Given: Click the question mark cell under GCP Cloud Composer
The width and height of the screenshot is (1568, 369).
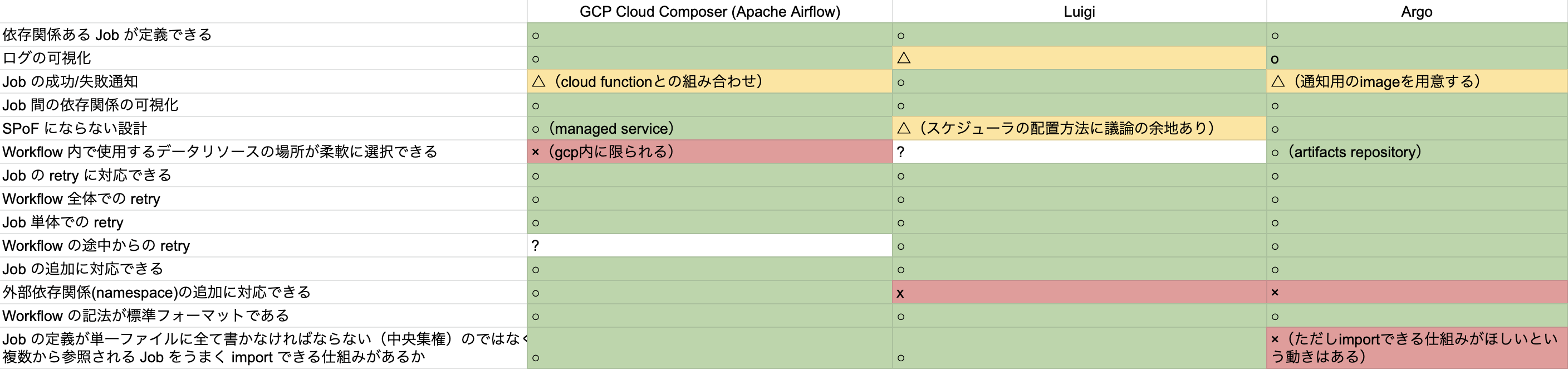Looking at the screenshot, I should (710, 245).
